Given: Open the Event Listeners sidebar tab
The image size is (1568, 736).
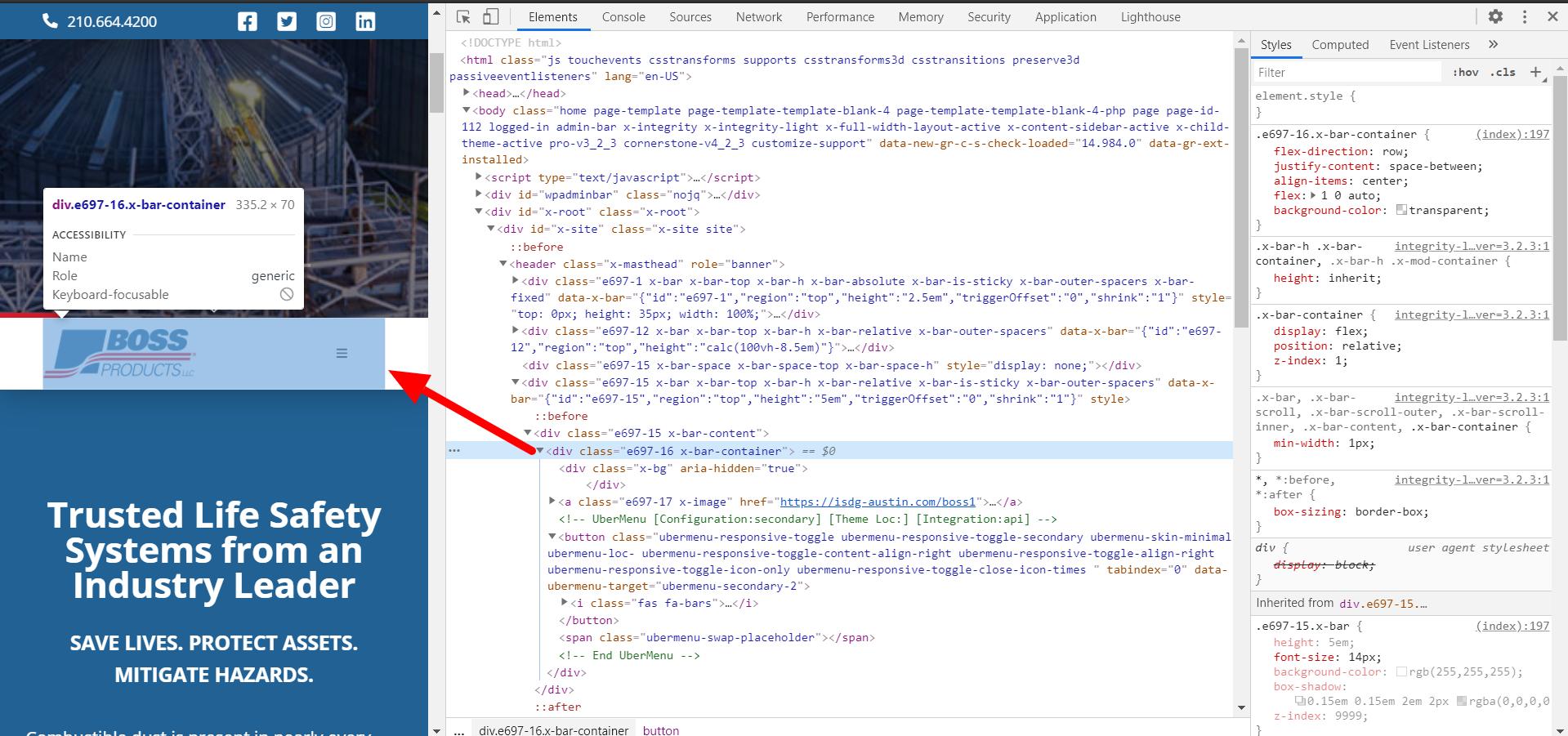Looking at the screenshot, I should click(1429, 45).
